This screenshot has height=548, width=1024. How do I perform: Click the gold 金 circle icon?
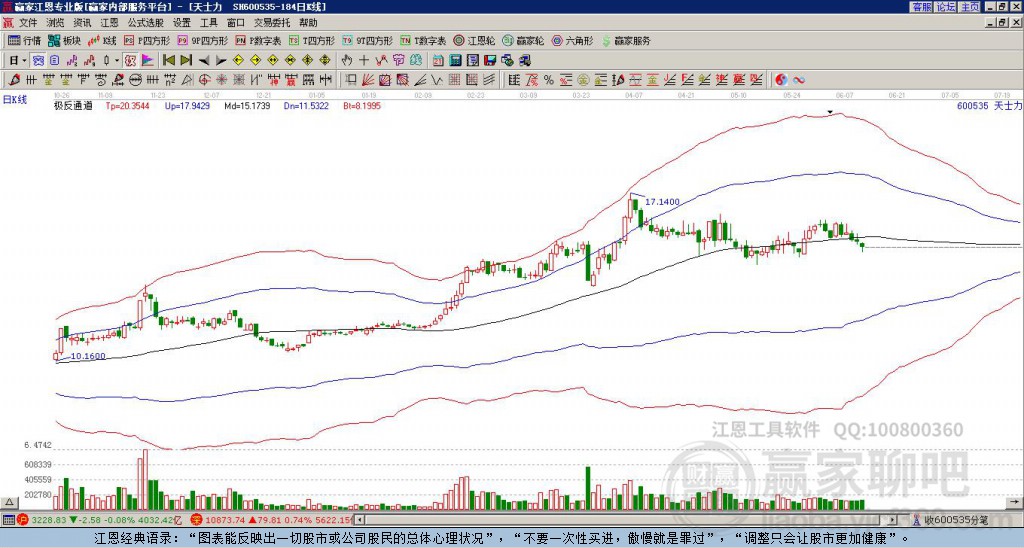click(x=583, y=80)
